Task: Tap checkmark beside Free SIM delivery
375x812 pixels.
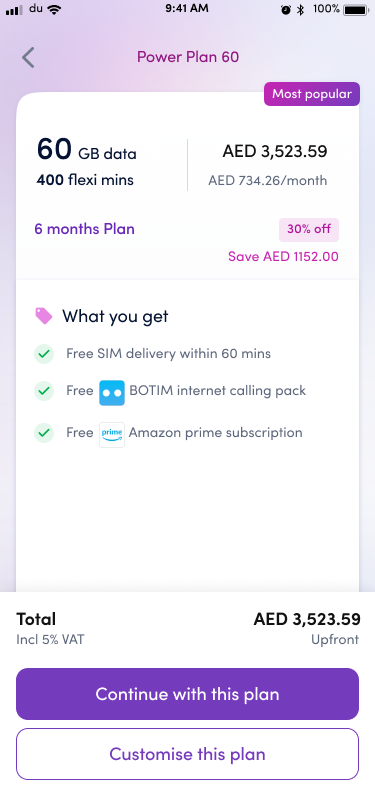Action: (44, 354)
